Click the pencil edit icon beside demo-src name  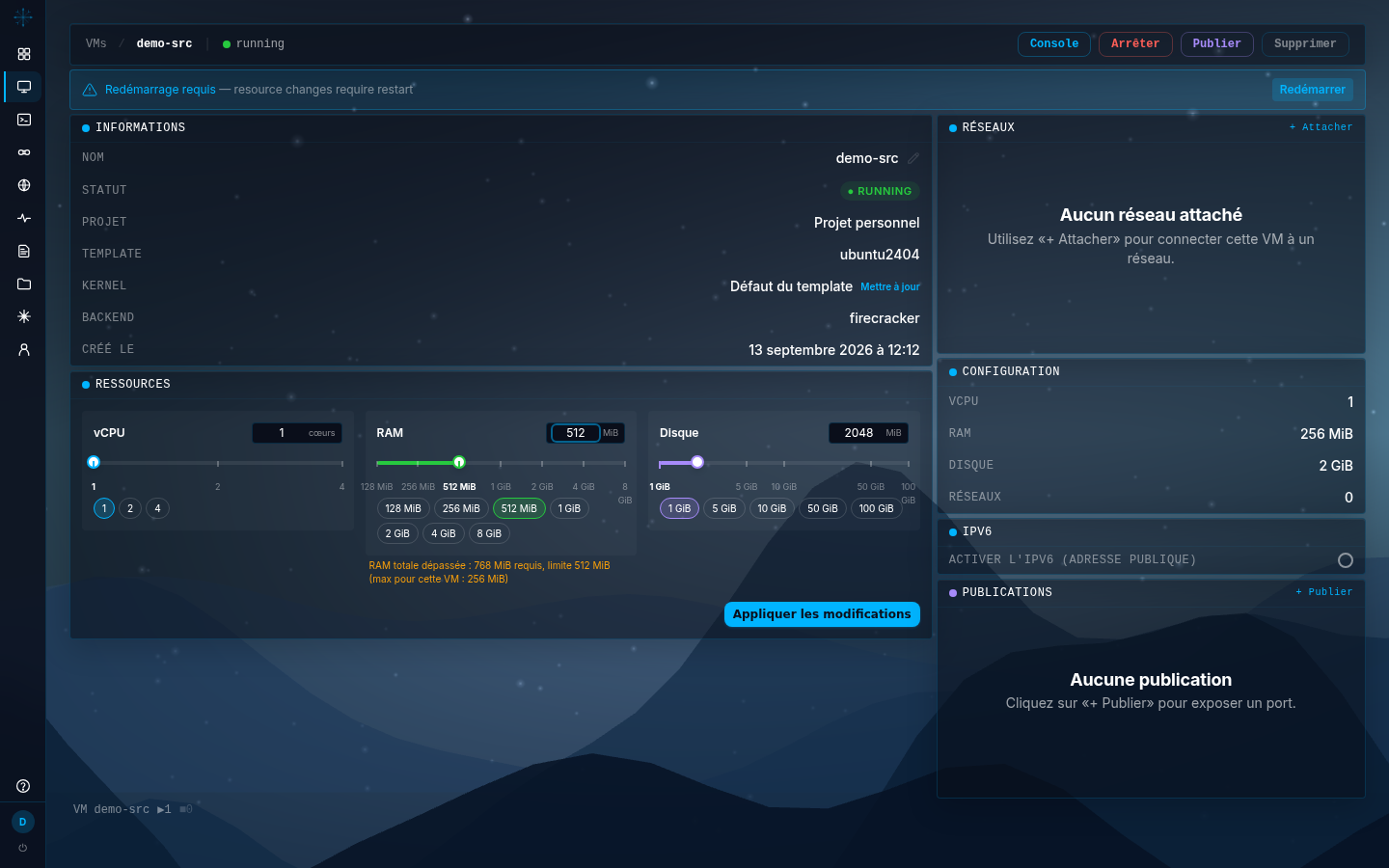coord(913,158)
